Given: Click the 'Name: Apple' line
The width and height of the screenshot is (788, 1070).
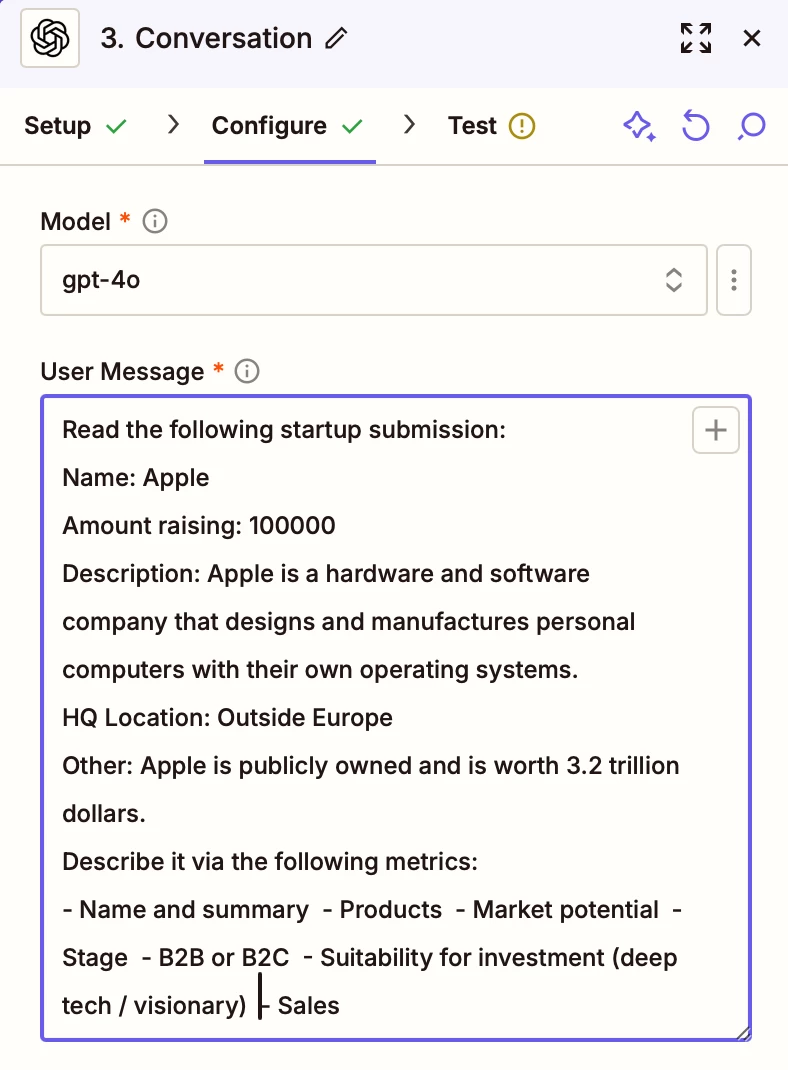Looking at the screenshot, I should (x=136, y=478).
